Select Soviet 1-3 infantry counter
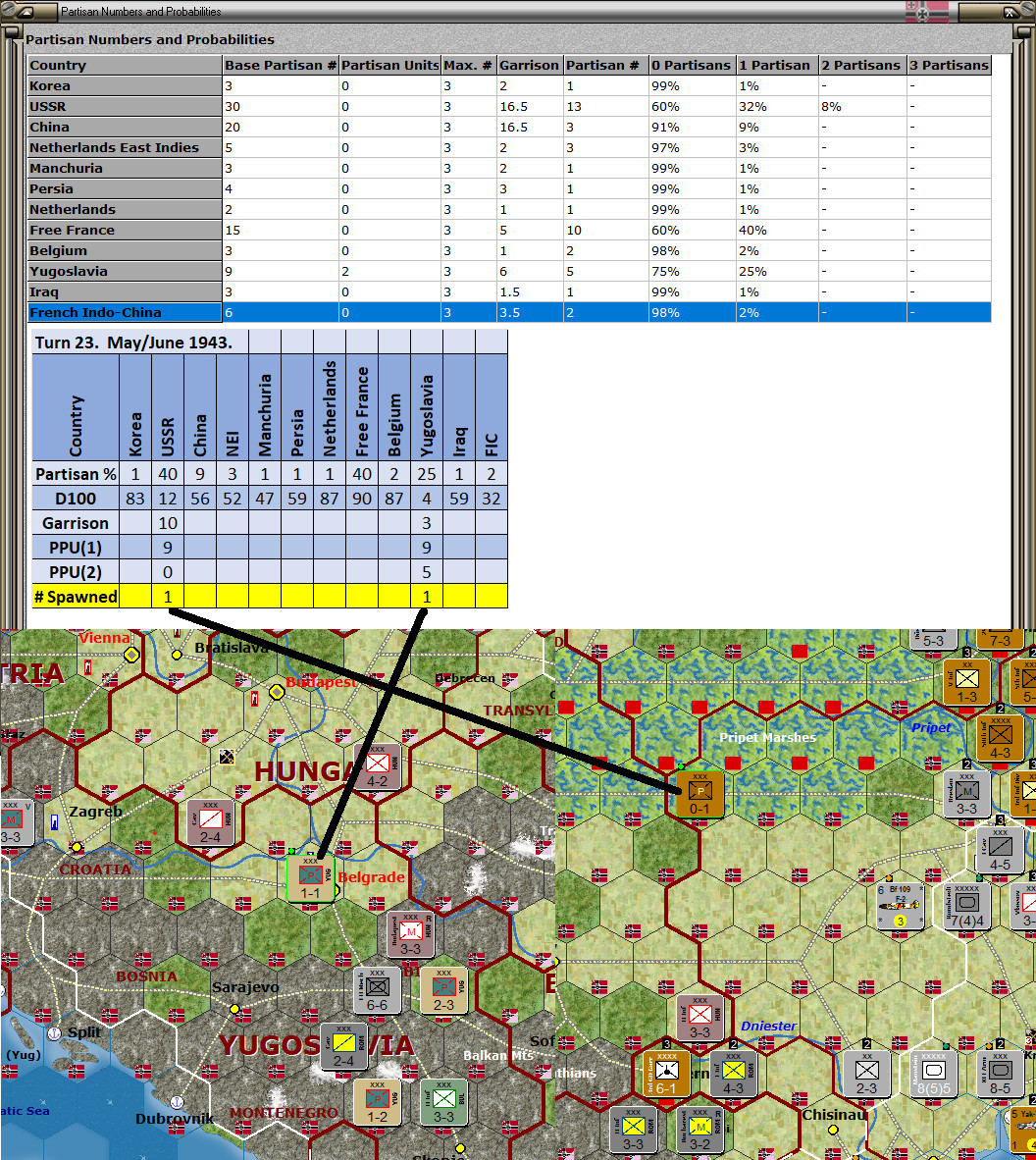The height and width of the screenshot is (1160, 1036). pos(967,682)
